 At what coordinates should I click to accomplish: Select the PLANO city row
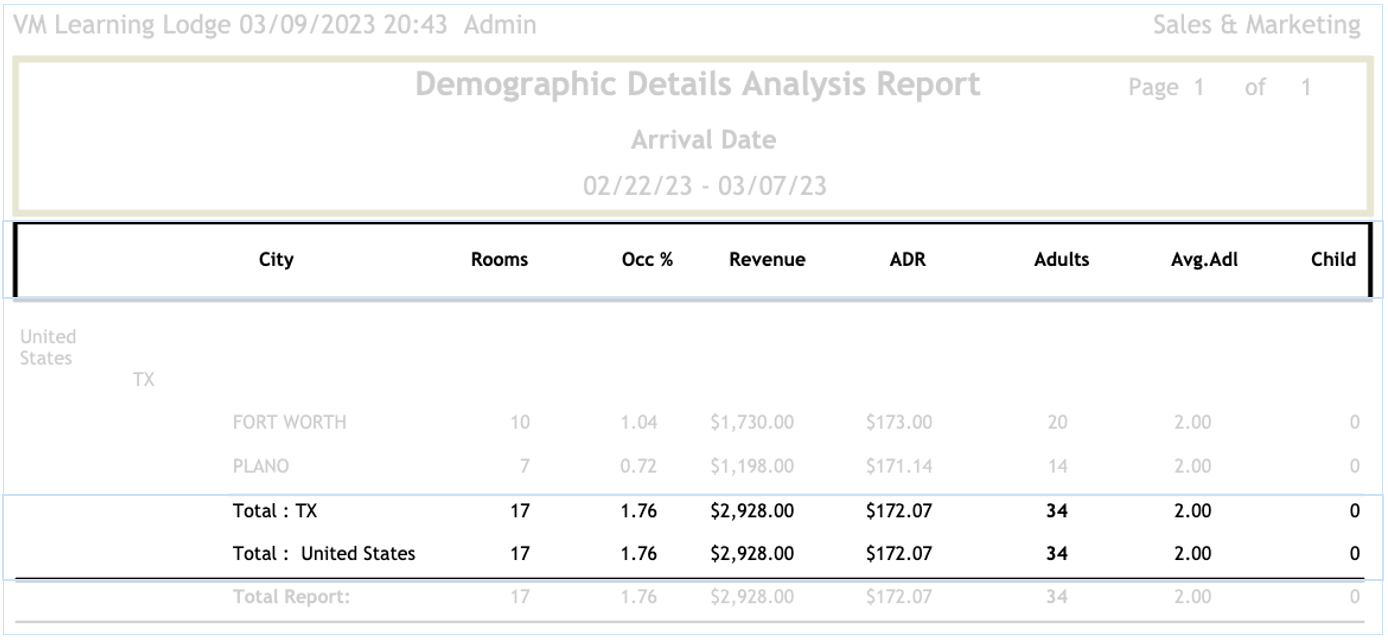261,466
